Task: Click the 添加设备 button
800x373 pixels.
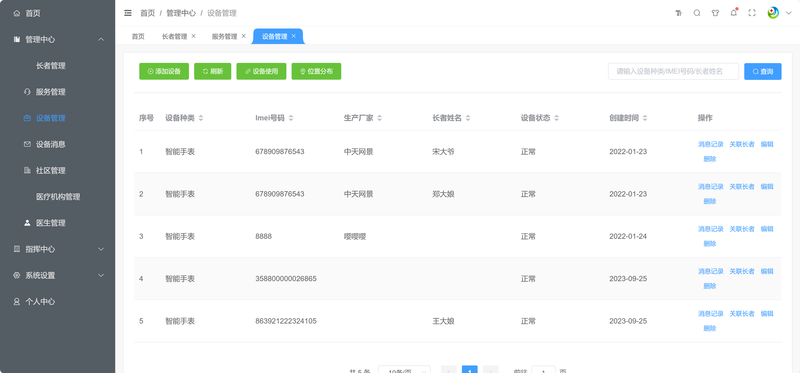Action: (x=164, y=71)
